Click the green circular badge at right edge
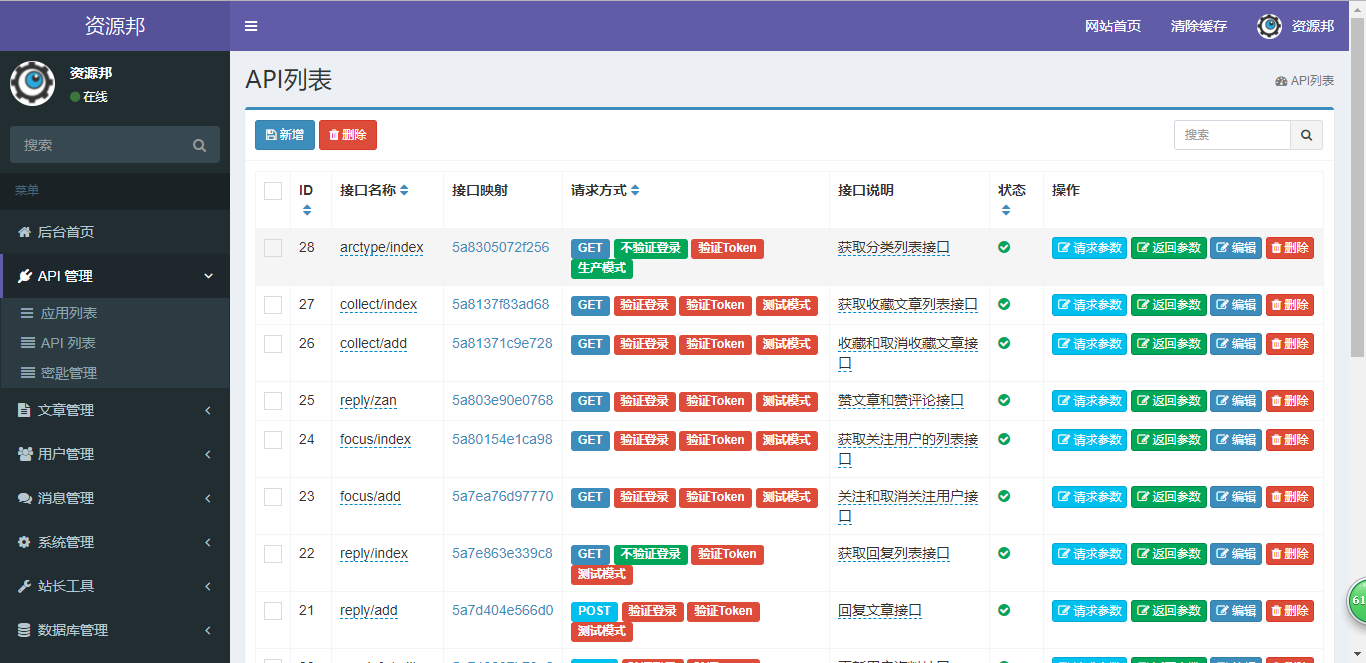Image resolution: width=1366 pixels, height=663 pixels. 1357,600
